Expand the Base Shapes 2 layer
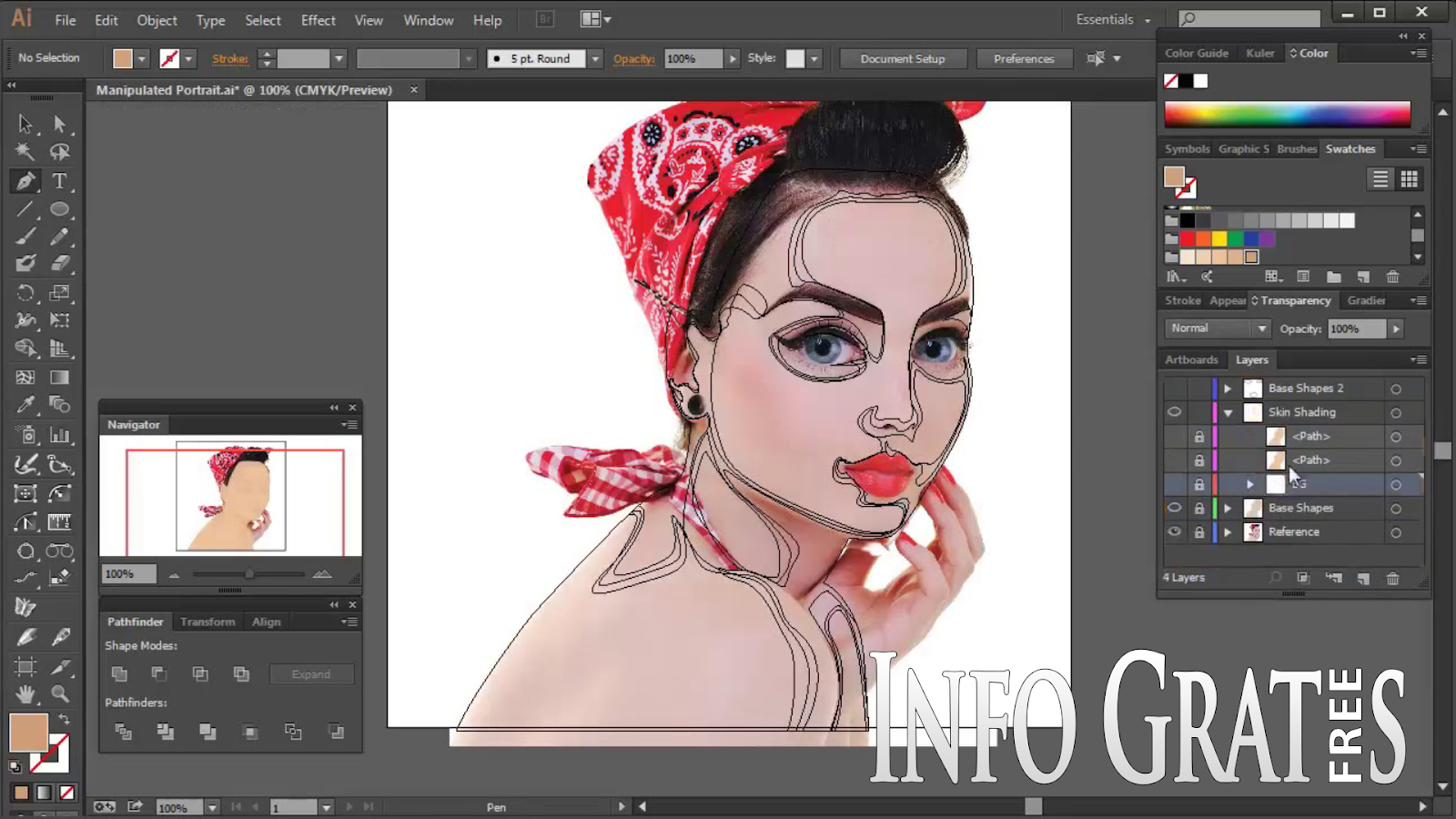This screenshot has height=819, width=1456. coord(1228,389)
